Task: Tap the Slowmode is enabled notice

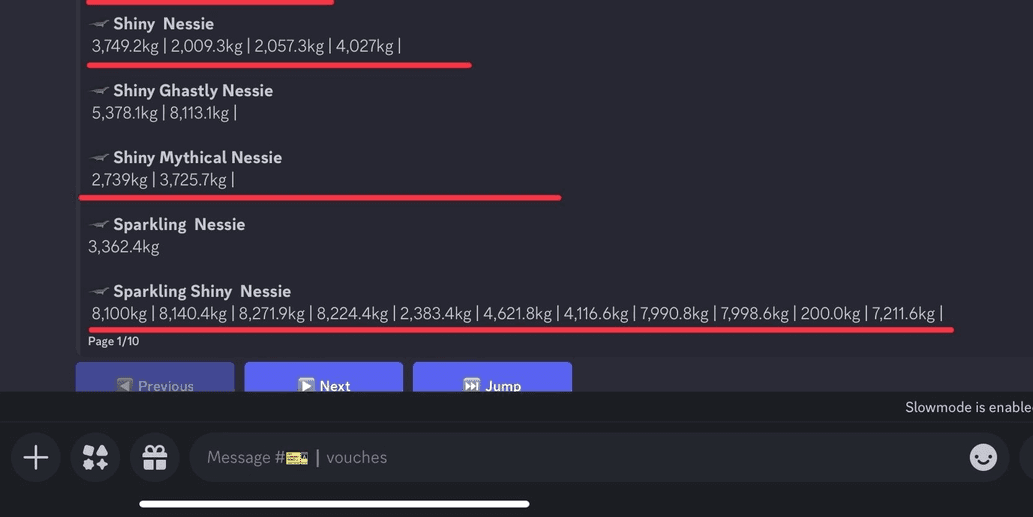Action: coord(968,408)
